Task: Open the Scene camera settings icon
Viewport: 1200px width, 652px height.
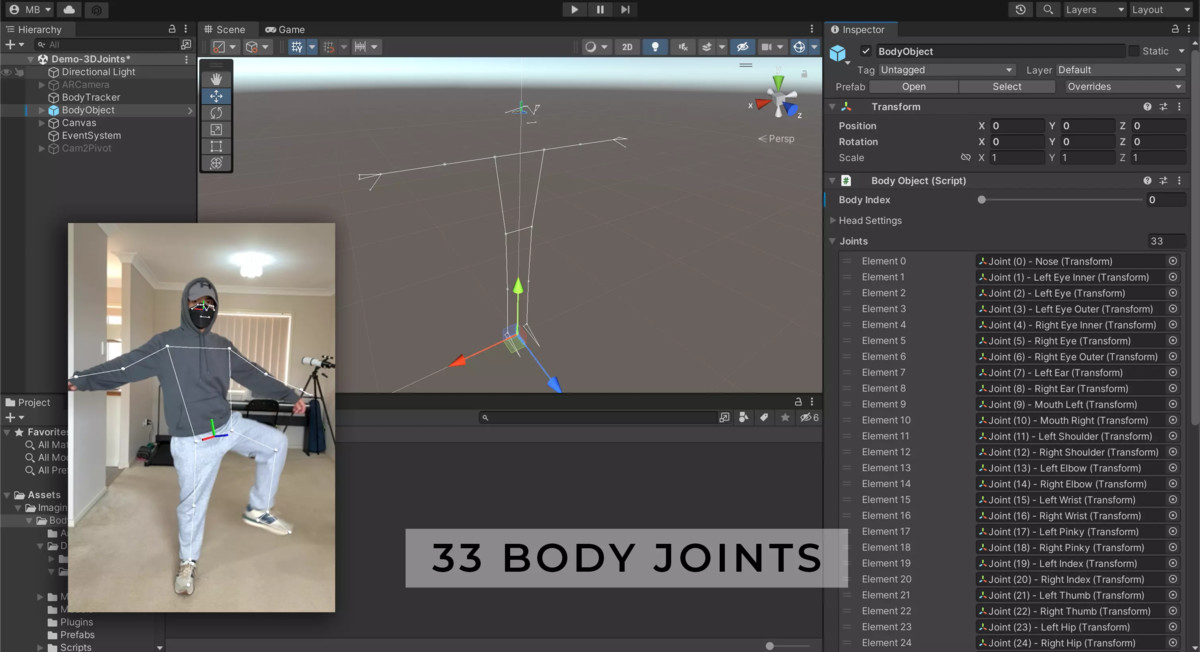Action: pyautogui.click(x=766, y=46)
